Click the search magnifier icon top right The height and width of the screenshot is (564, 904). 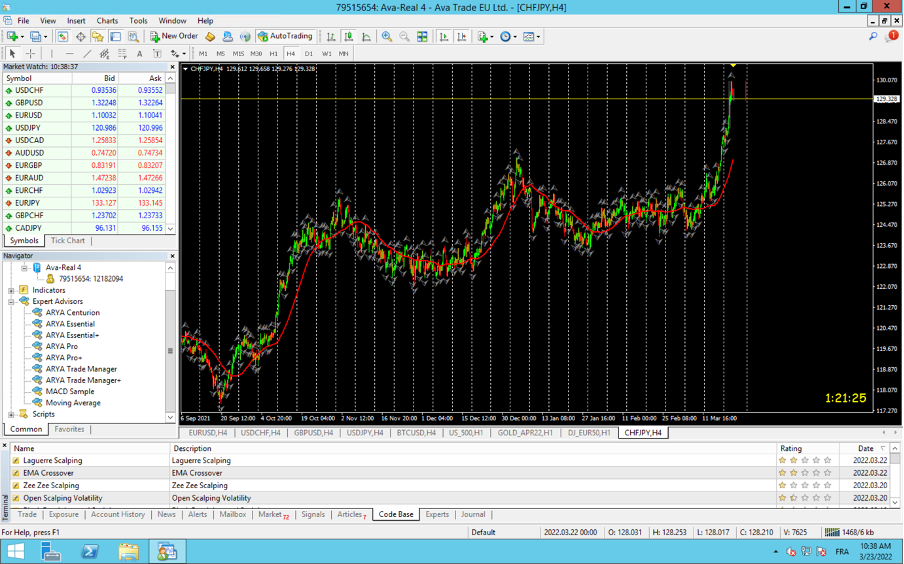[873, 36]
